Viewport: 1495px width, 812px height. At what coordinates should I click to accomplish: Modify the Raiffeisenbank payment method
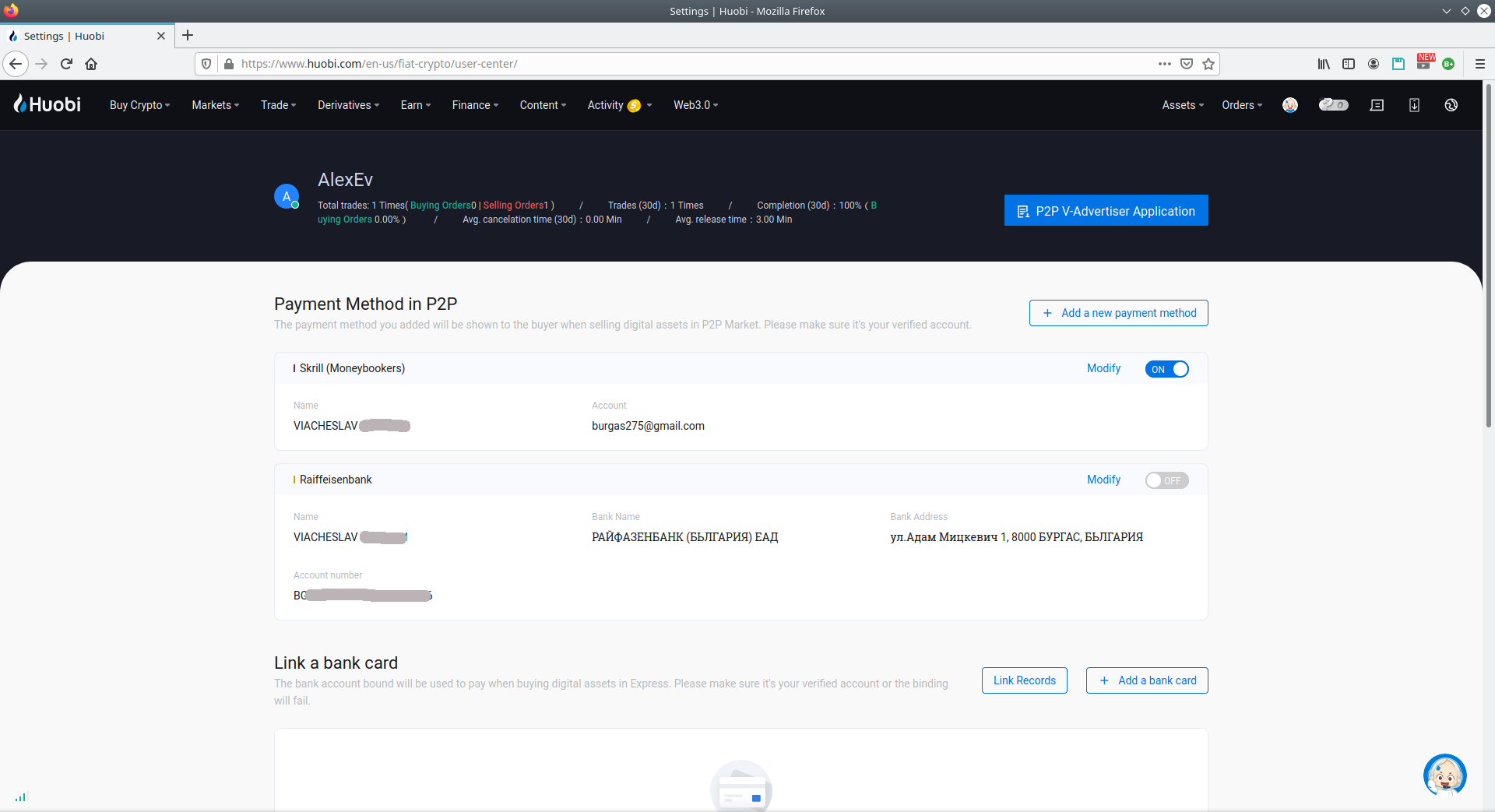pyautogui.click(x=1103, y=480)
